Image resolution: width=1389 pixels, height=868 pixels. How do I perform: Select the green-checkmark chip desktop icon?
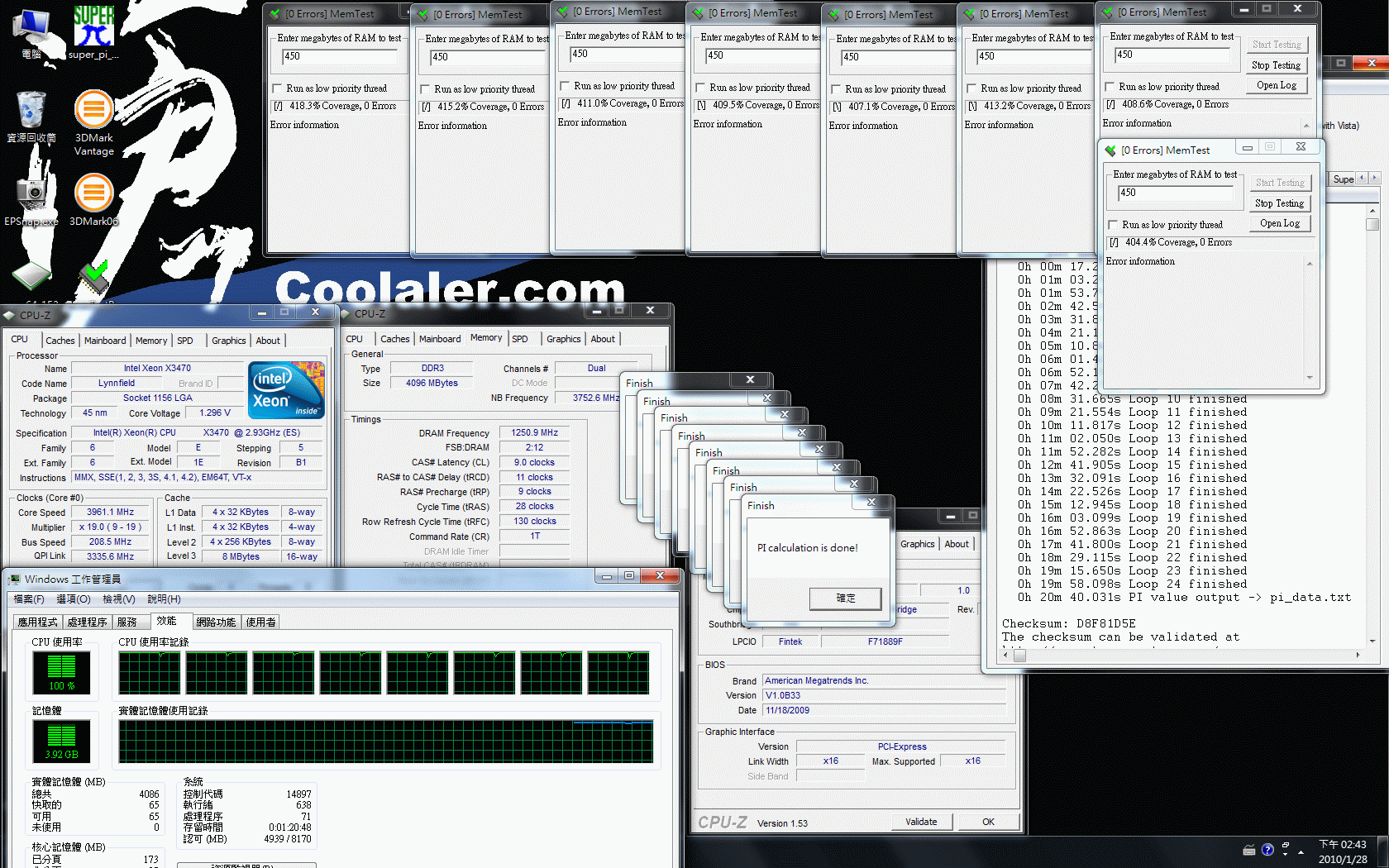point(93,278)
